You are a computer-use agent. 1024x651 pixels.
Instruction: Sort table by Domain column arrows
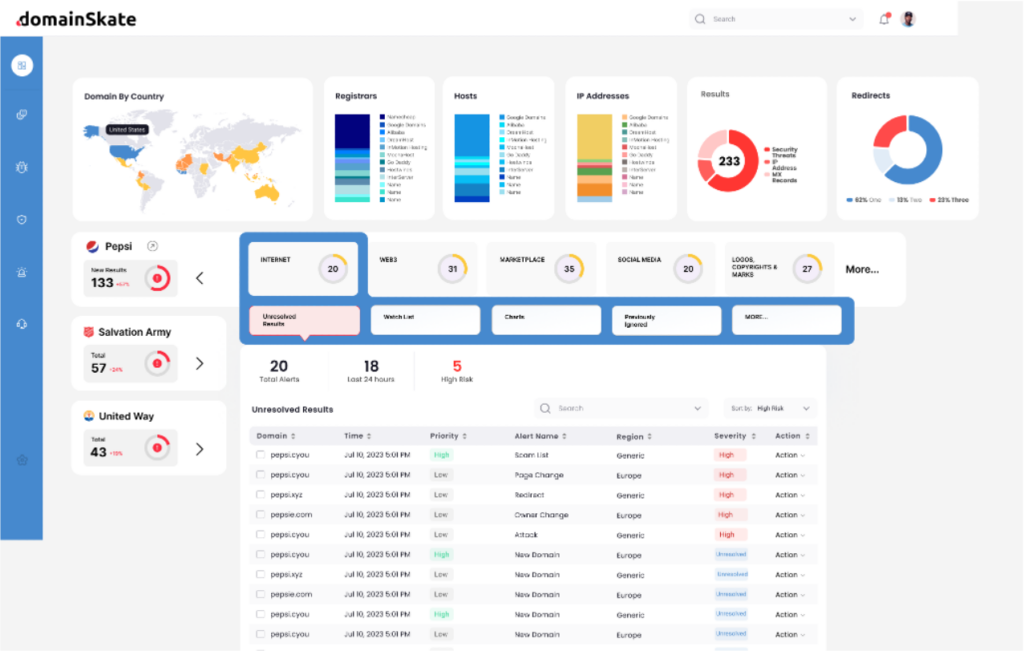pos(293,436)
